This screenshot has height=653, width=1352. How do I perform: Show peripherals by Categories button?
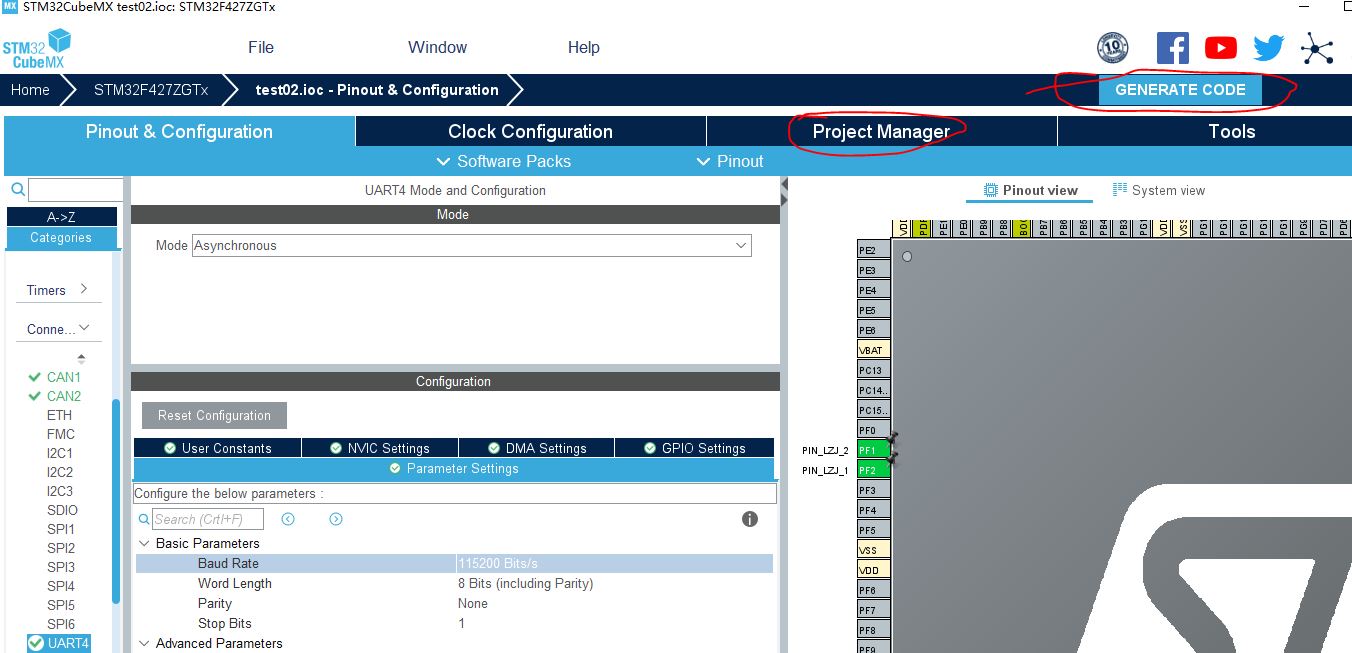point(61,238)
